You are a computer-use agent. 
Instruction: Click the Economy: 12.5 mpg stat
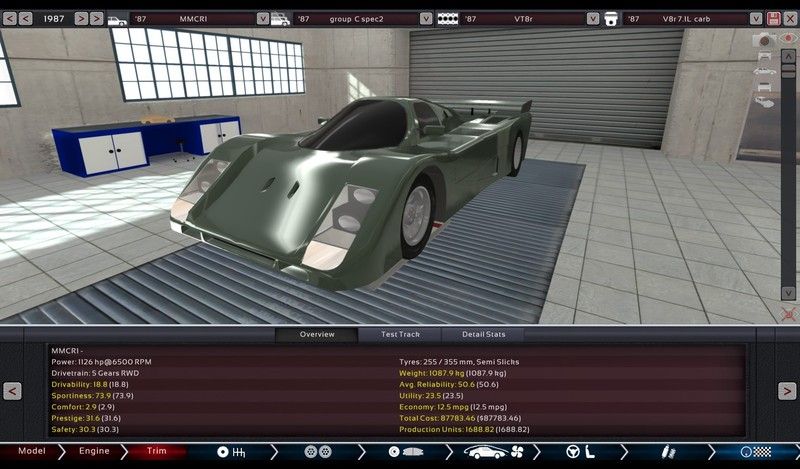[453, 407]
